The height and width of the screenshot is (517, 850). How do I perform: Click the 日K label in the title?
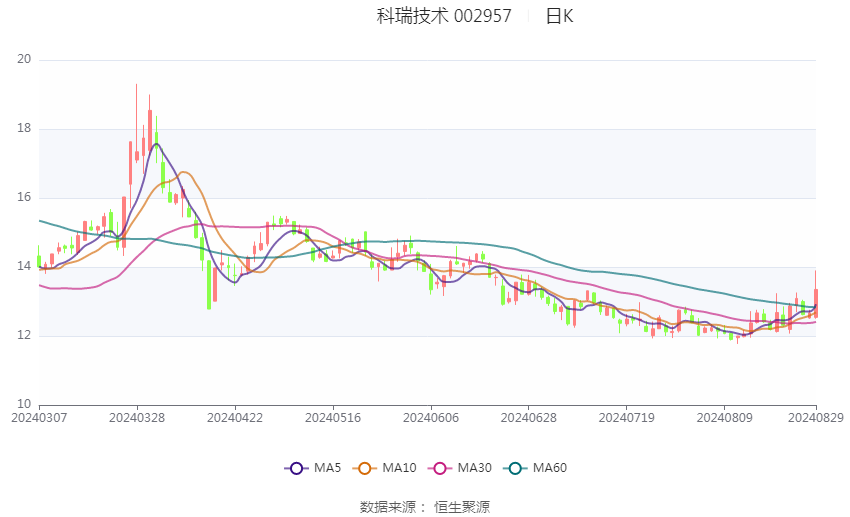559,16
